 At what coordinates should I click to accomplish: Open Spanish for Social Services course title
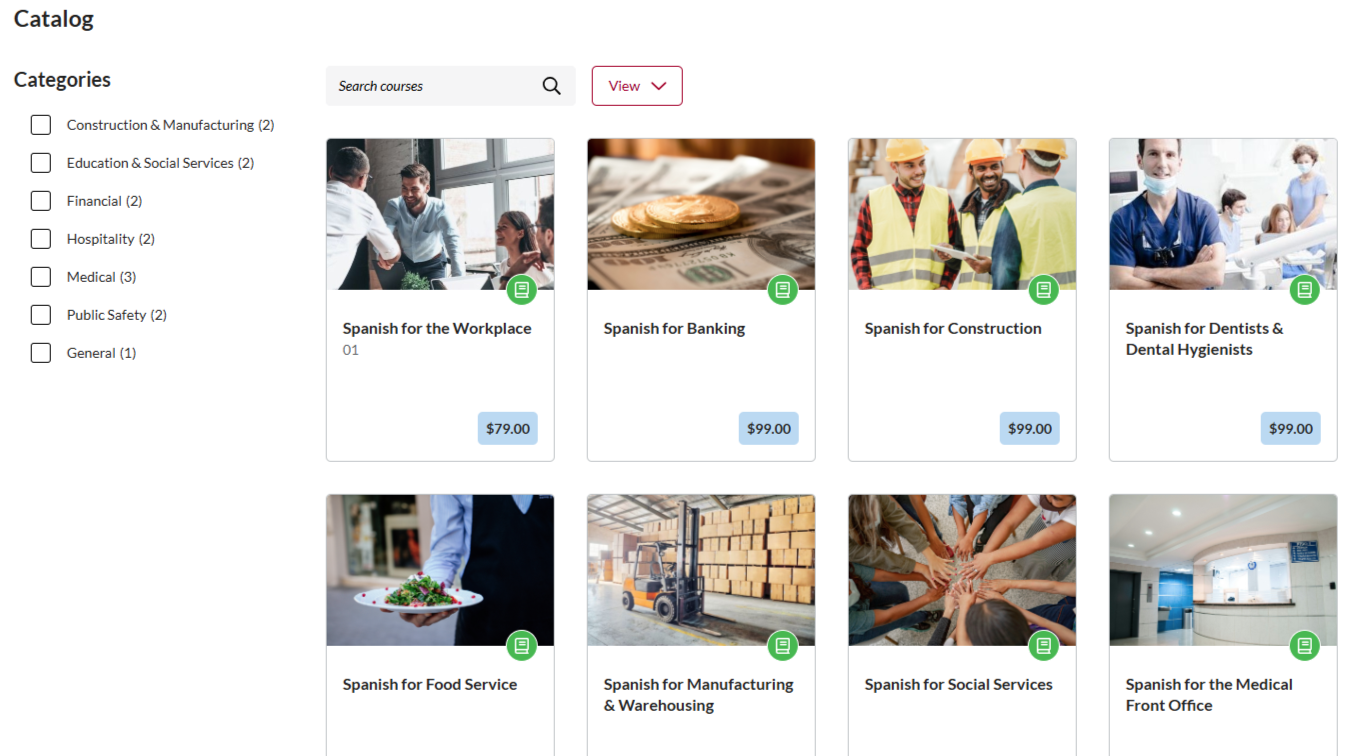(958, 684)
